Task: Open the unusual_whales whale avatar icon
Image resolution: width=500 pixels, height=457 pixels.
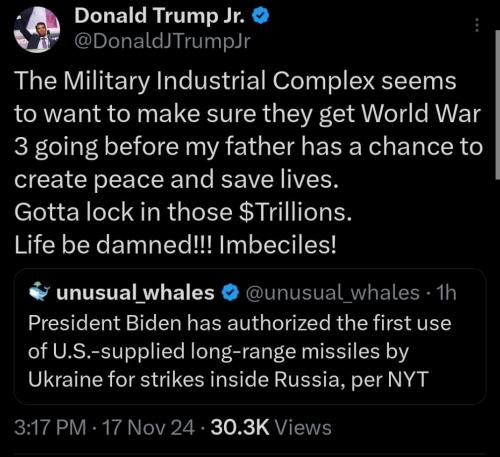Action: coord(39,291)
